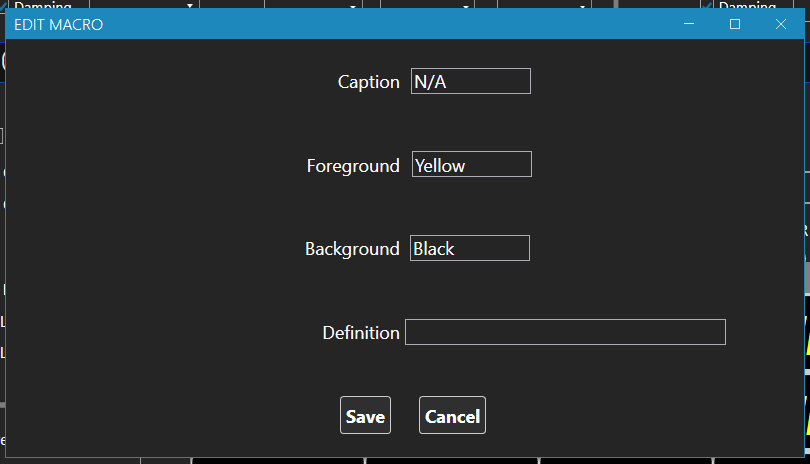Click the EDIT MACRO title text

58,25
